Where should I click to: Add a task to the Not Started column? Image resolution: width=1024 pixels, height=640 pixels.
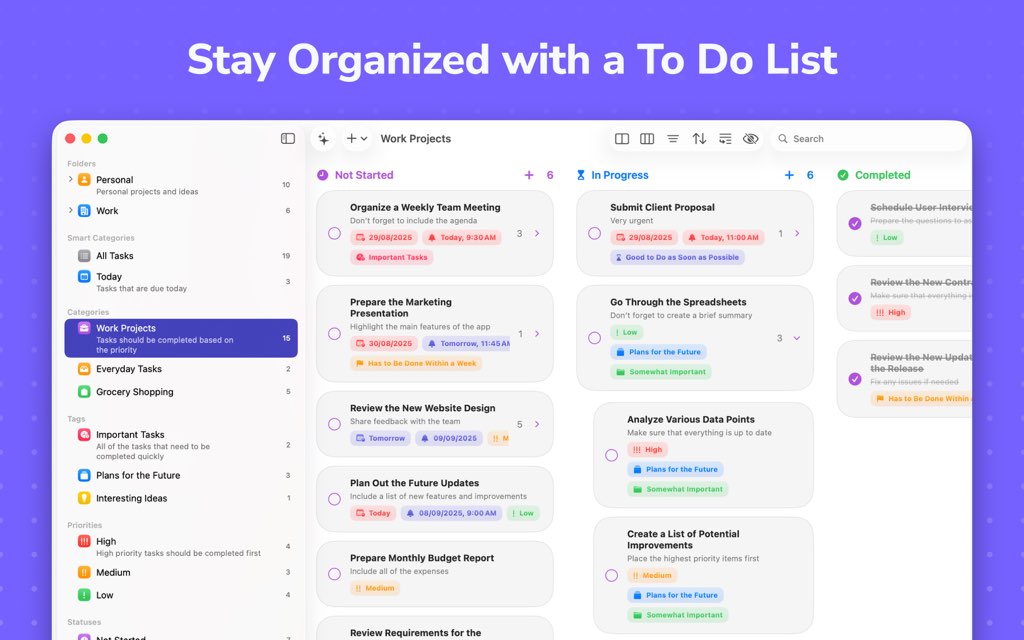(x=529, y=174)
